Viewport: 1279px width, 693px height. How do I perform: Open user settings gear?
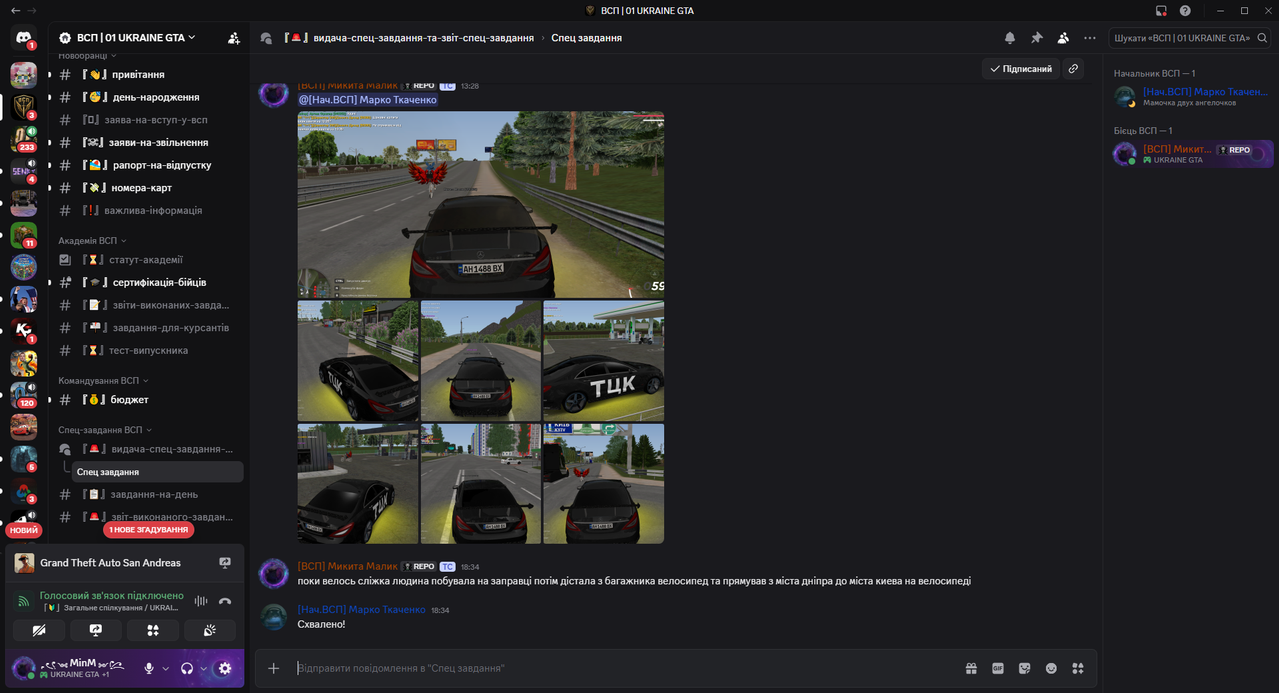click(224, 668)
